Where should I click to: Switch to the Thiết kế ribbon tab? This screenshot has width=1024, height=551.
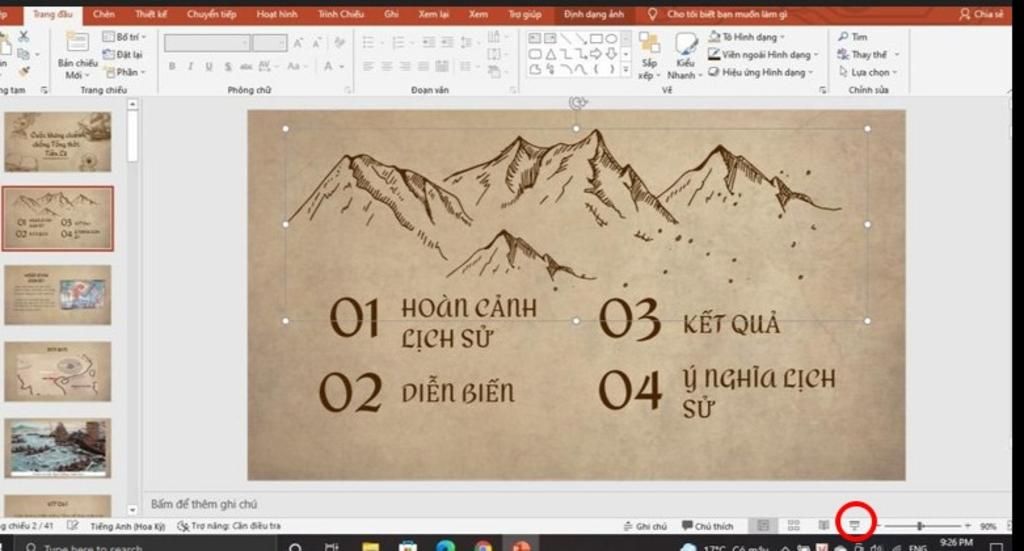(x=150, y=14)
